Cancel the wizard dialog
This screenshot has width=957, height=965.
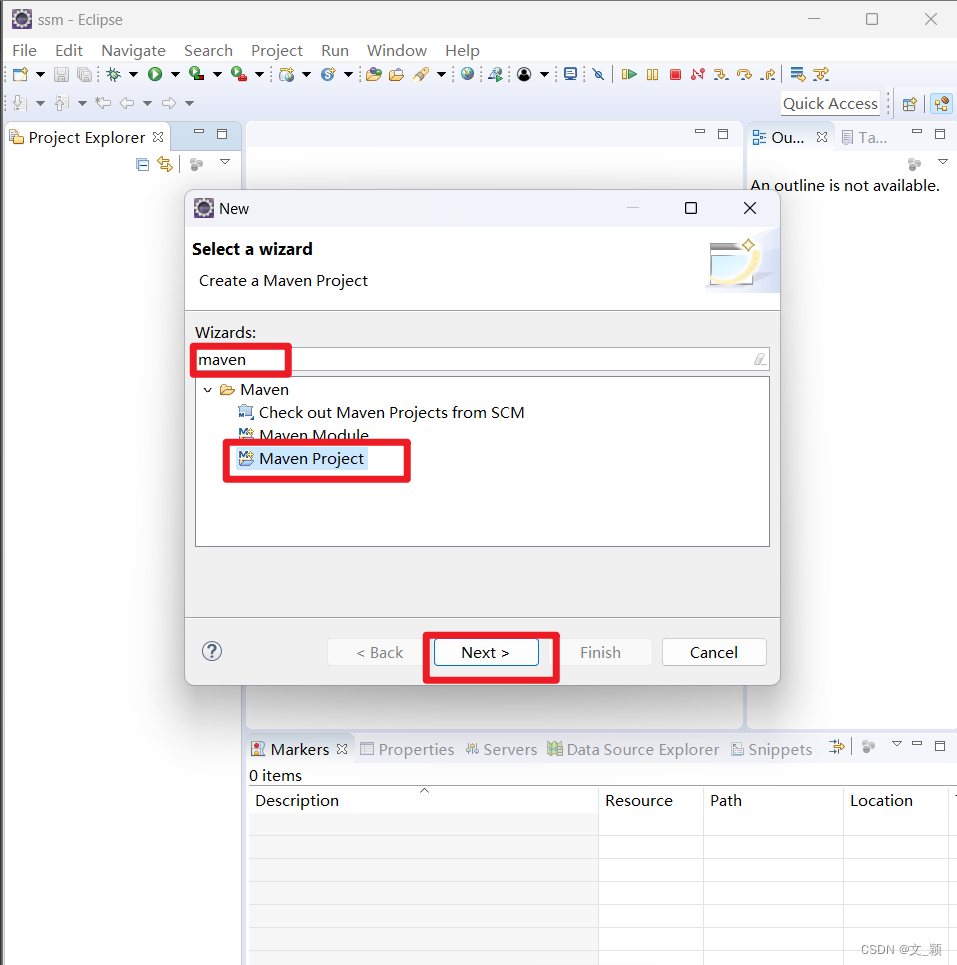[714, 652]
